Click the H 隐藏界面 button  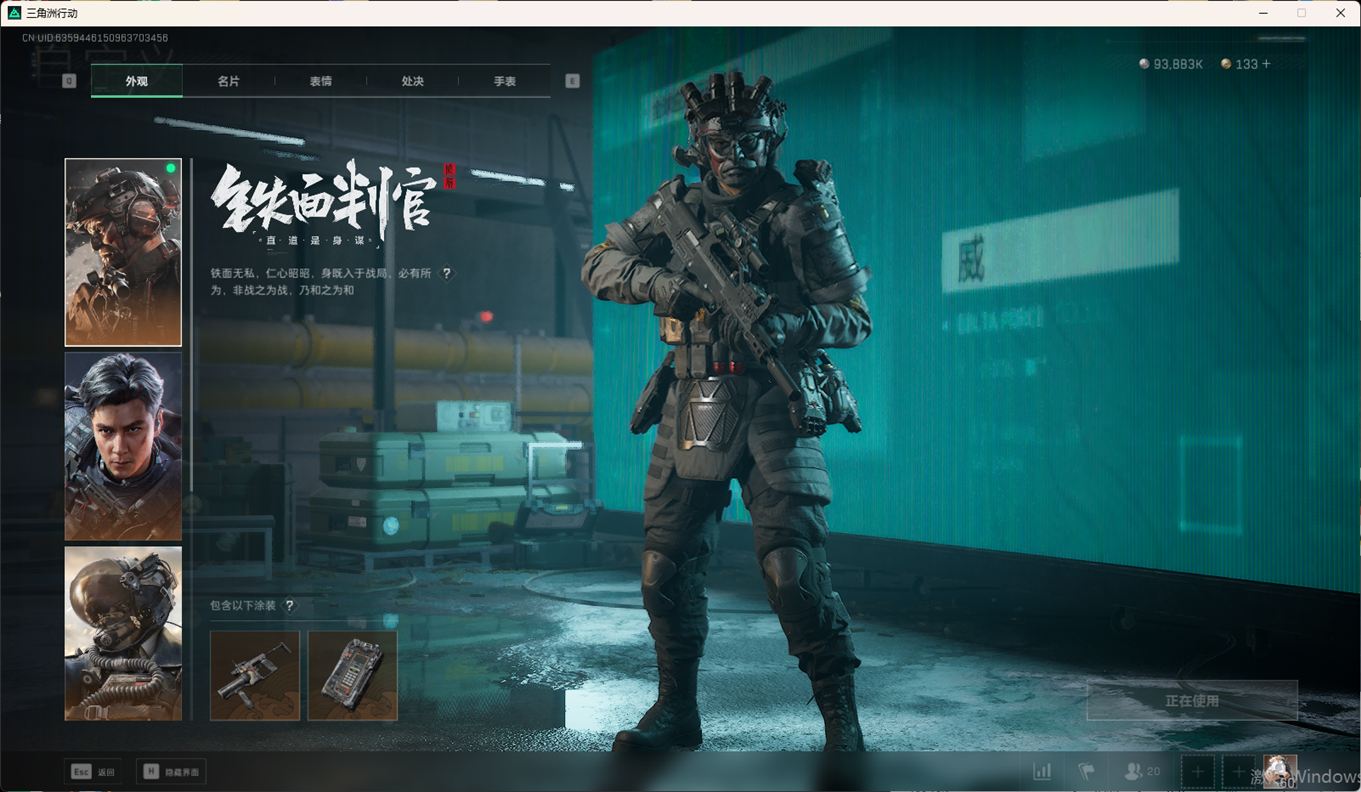coord(171,772)
